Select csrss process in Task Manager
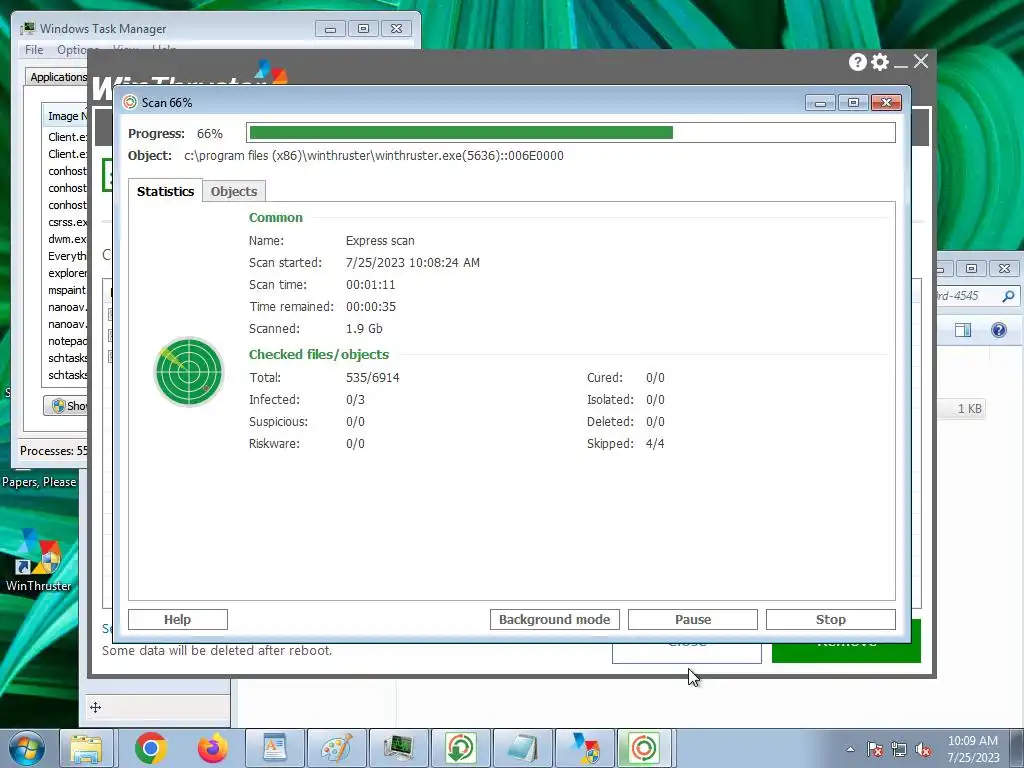1024x768 pixels. coord(67,222)
